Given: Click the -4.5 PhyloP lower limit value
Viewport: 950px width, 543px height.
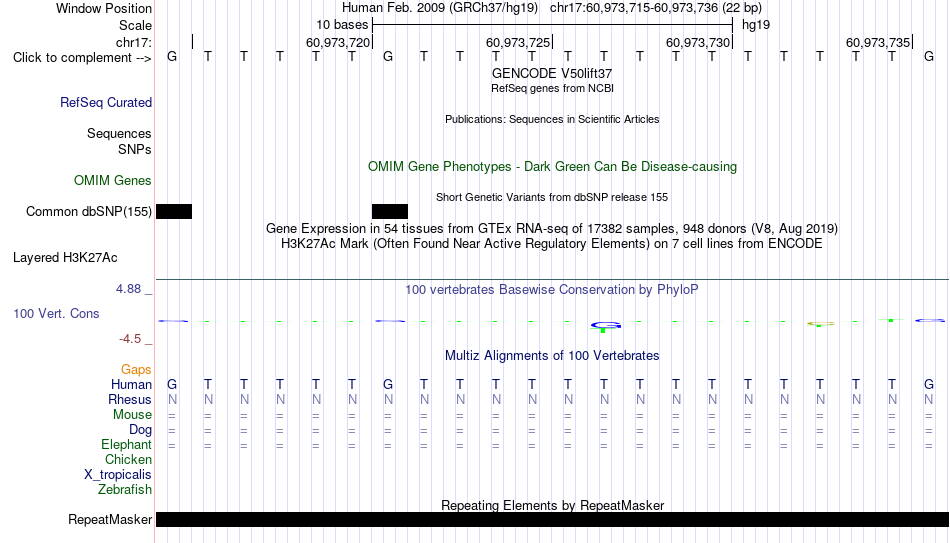Looking at the screenshot, I should coord(130,339).
